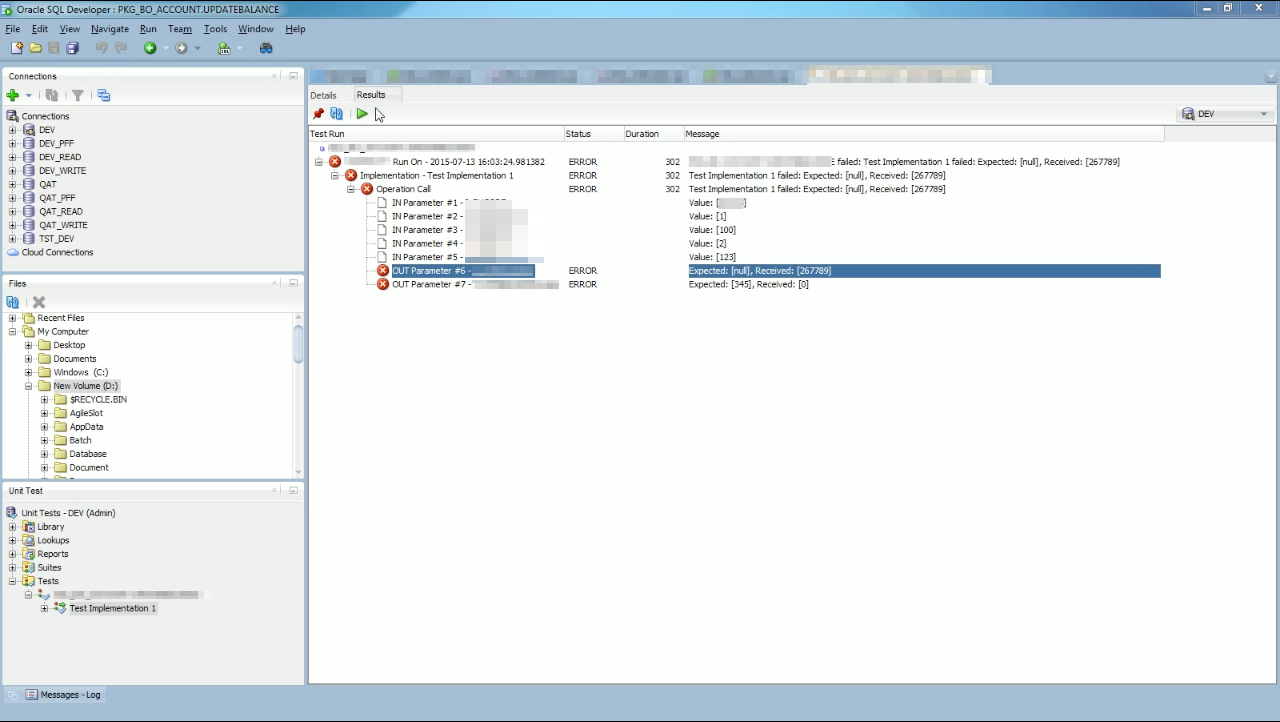Click the Refresh icon in Connections panel
The image size is (1280, 722).
tap(52, 95)
